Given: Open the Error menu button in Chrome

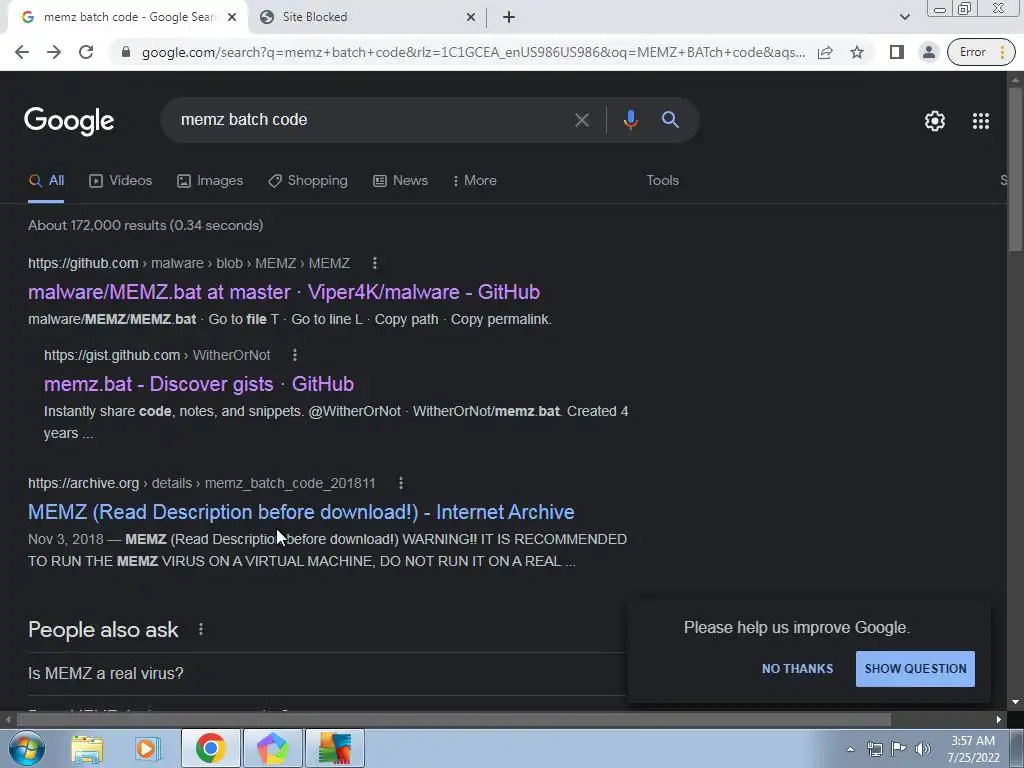Looking at the screenshot, I should coord(982,52).
